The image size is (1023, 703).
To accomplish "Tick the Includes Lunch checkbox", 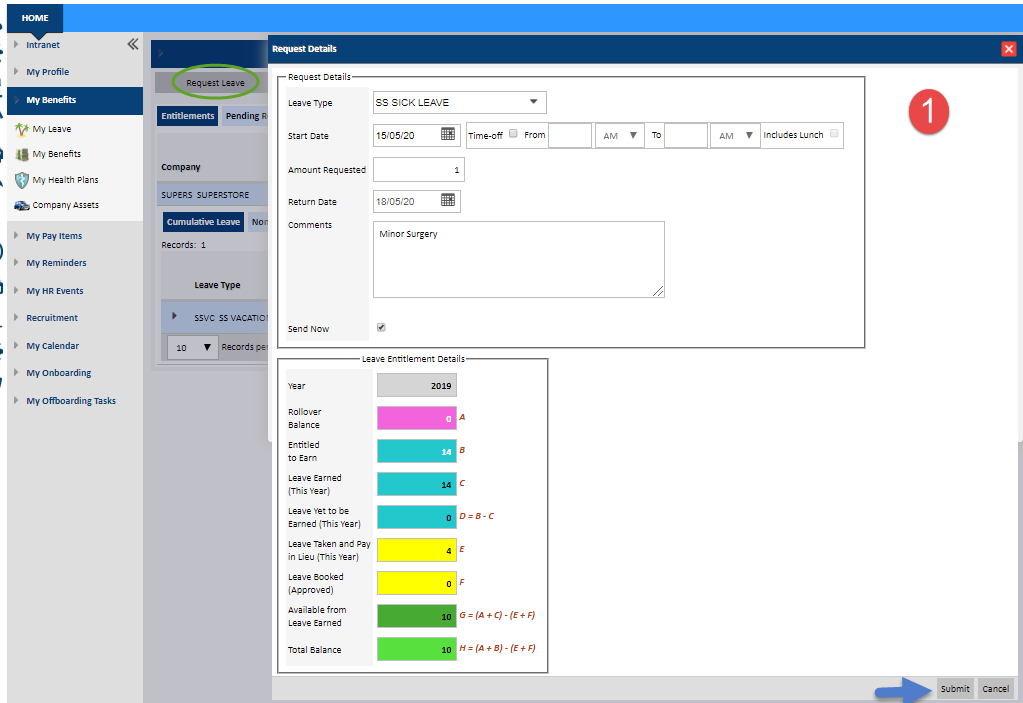I will [x=834, y=134].
